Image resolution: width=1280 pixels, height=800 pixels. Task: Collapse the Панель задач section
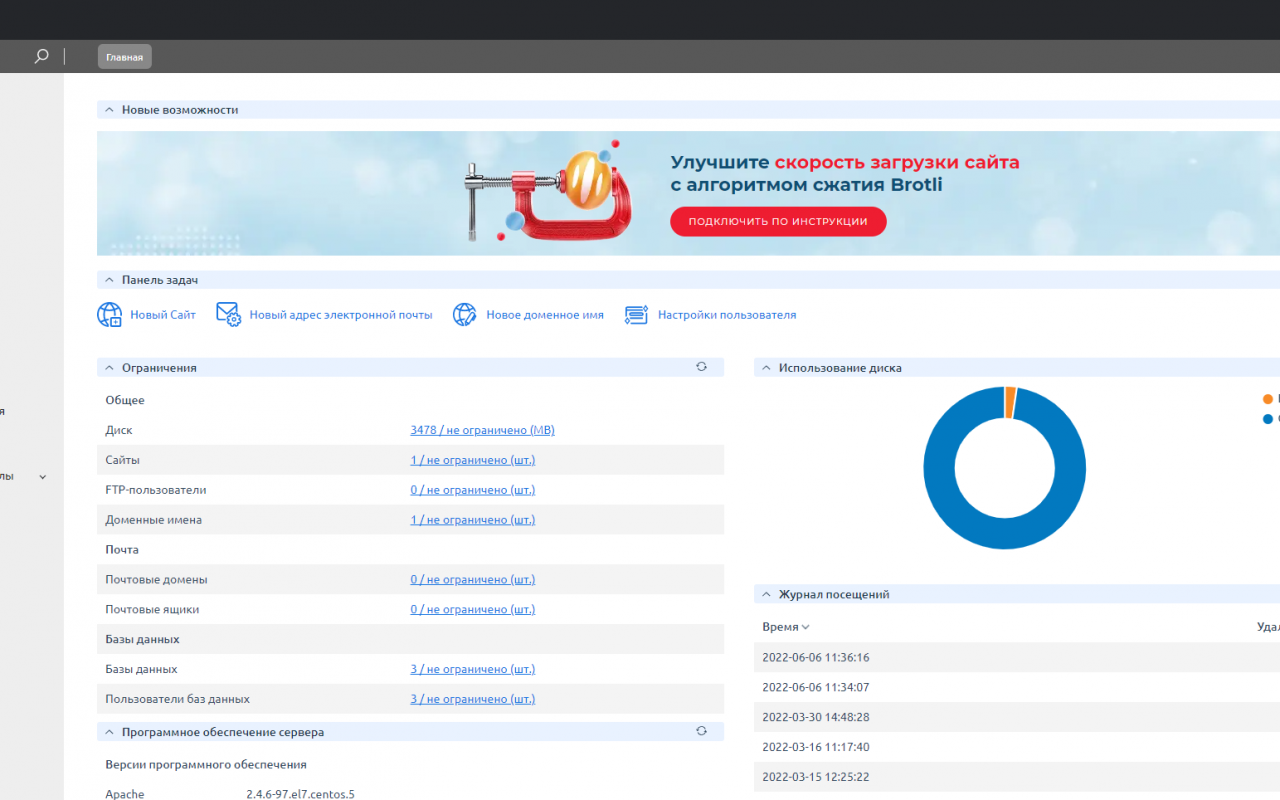[108, 280]
